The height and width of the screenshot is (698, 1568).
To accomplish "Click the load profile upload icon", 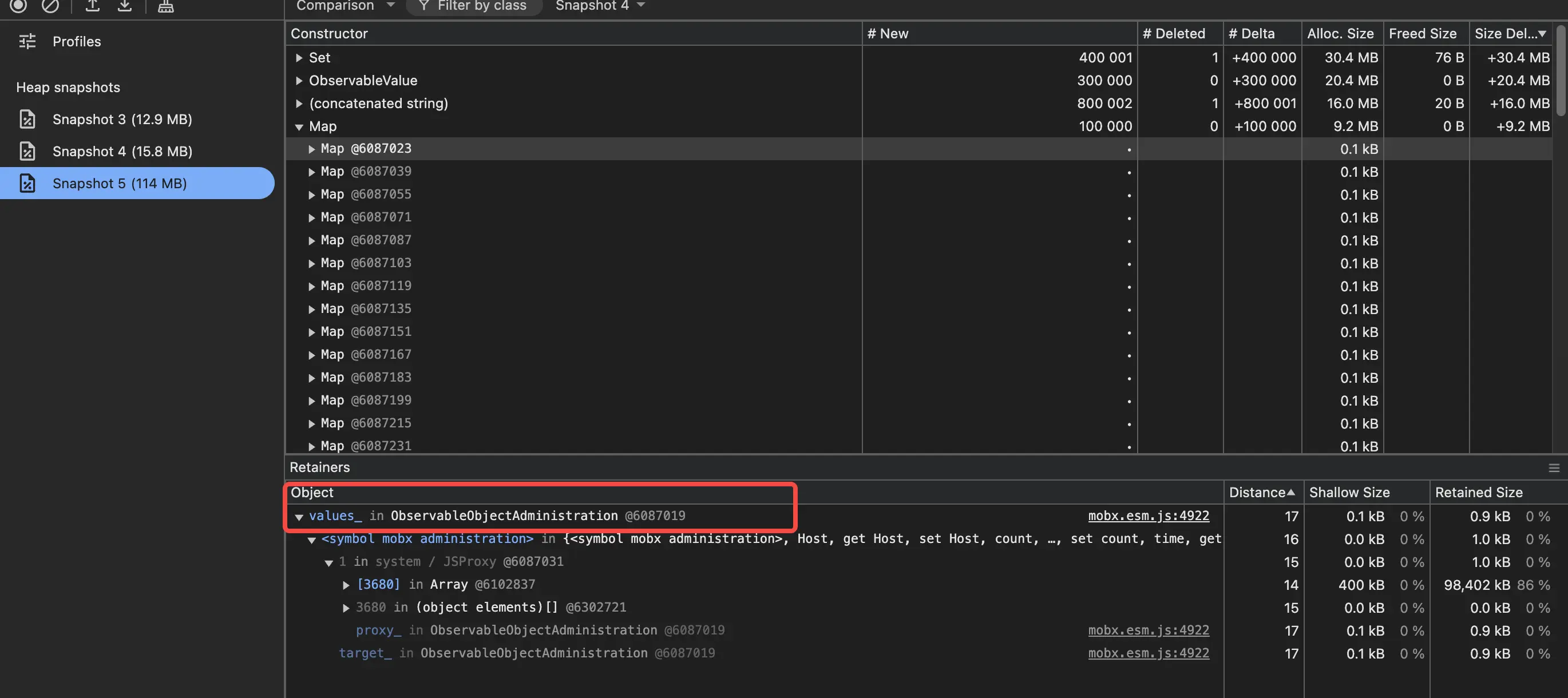I will pyautogui.click(x=93, y=6).
